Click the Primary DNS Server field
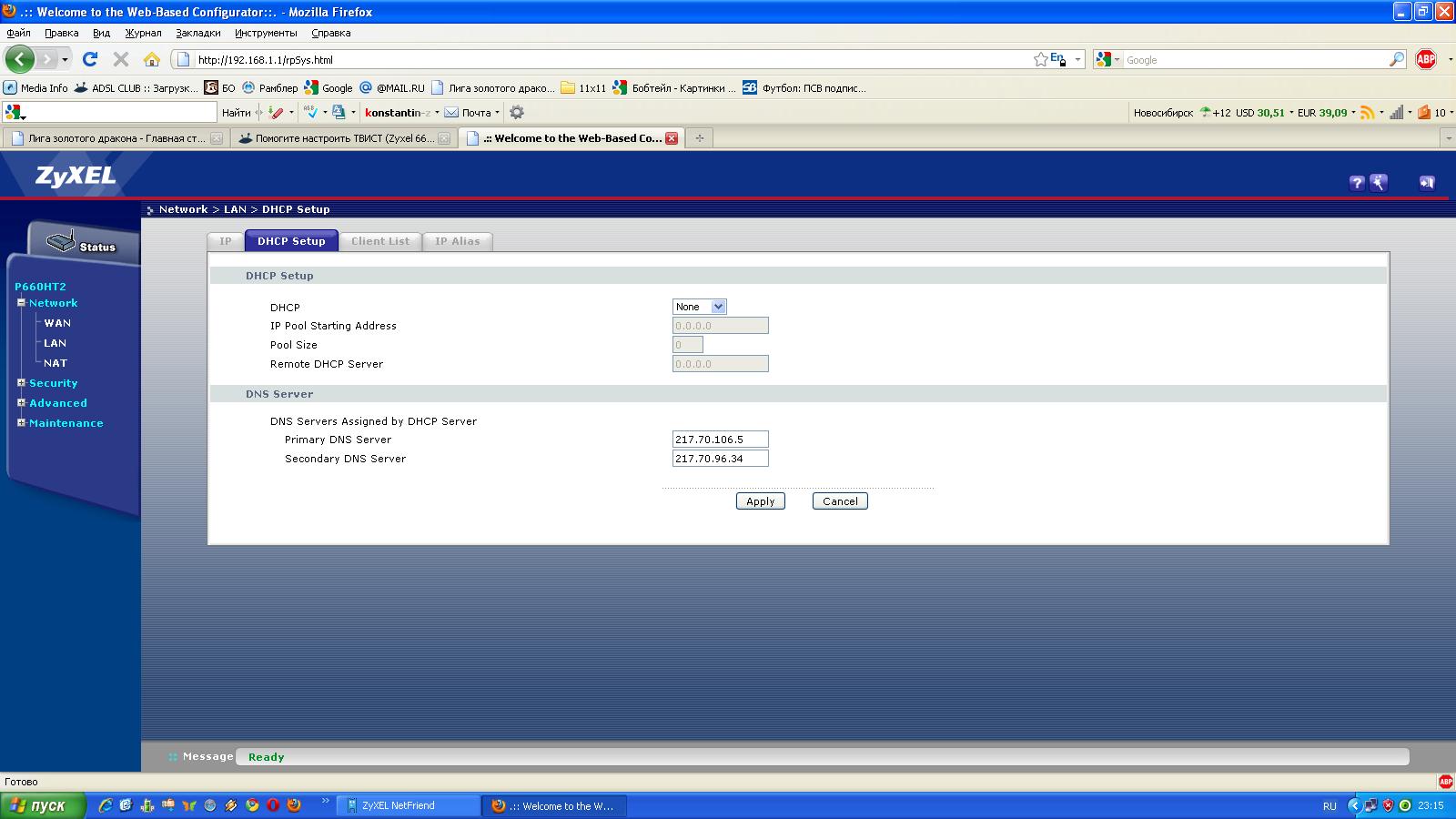 click(720, 440)
